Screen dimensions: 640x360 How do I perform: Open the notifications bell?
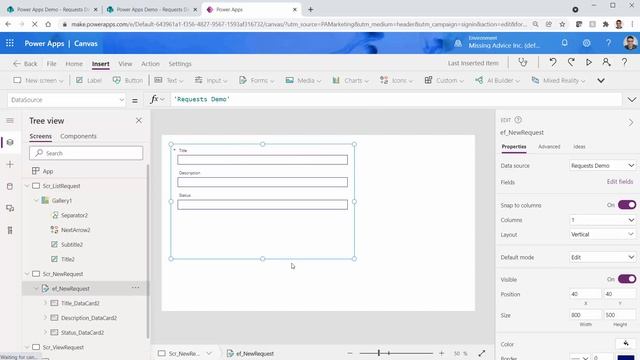click(564, 43)
